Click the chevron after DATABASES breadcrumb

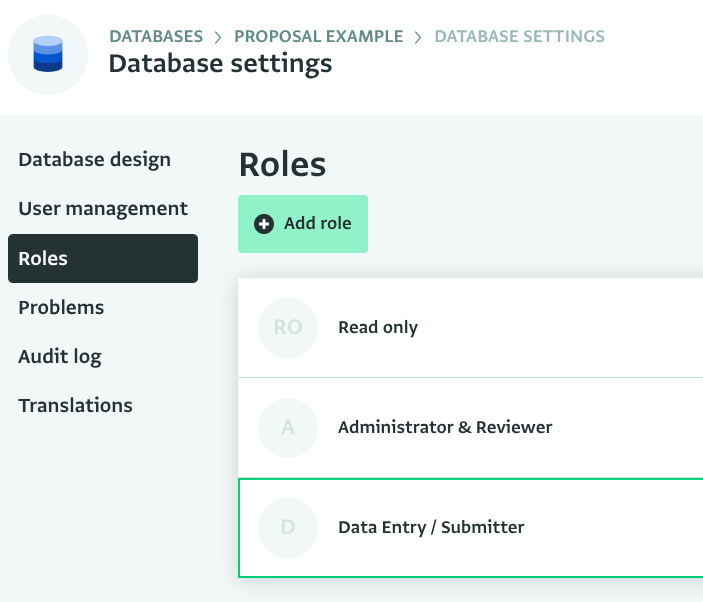[x=218, y=37]
